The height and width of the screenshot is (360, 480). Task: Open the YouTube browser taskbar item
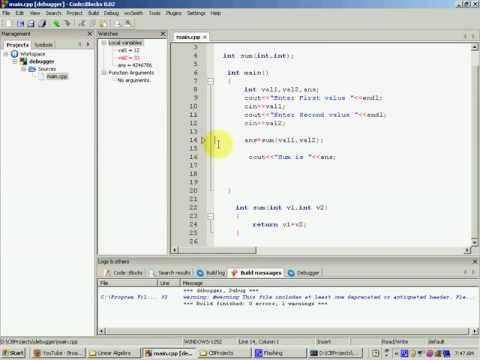57,353
